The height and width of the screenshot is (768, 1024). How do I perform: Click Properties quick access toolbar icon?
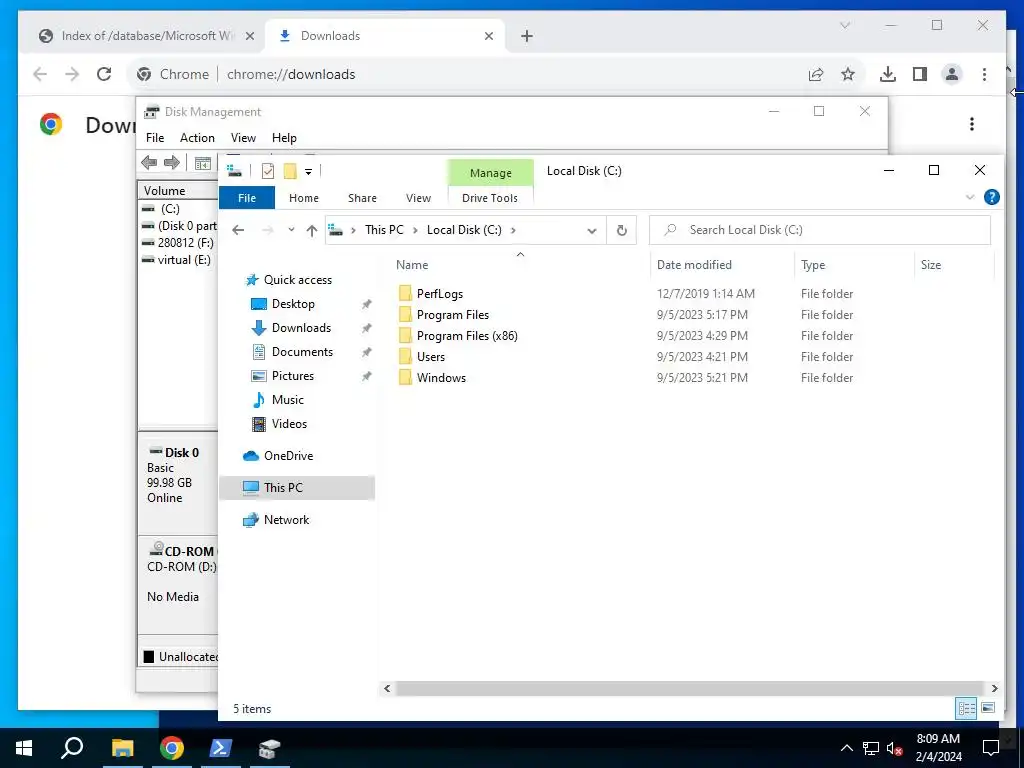click(268, 171)
